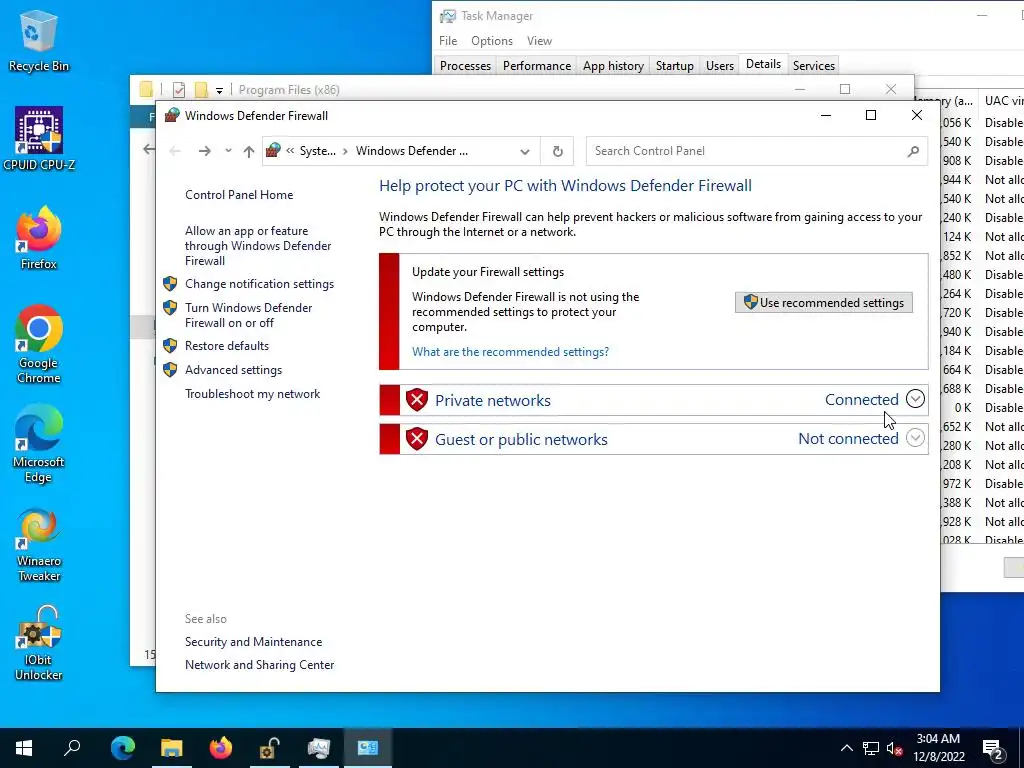Click the muted volume tray icon
The image size is (1024, 768).
click(894, 748)
